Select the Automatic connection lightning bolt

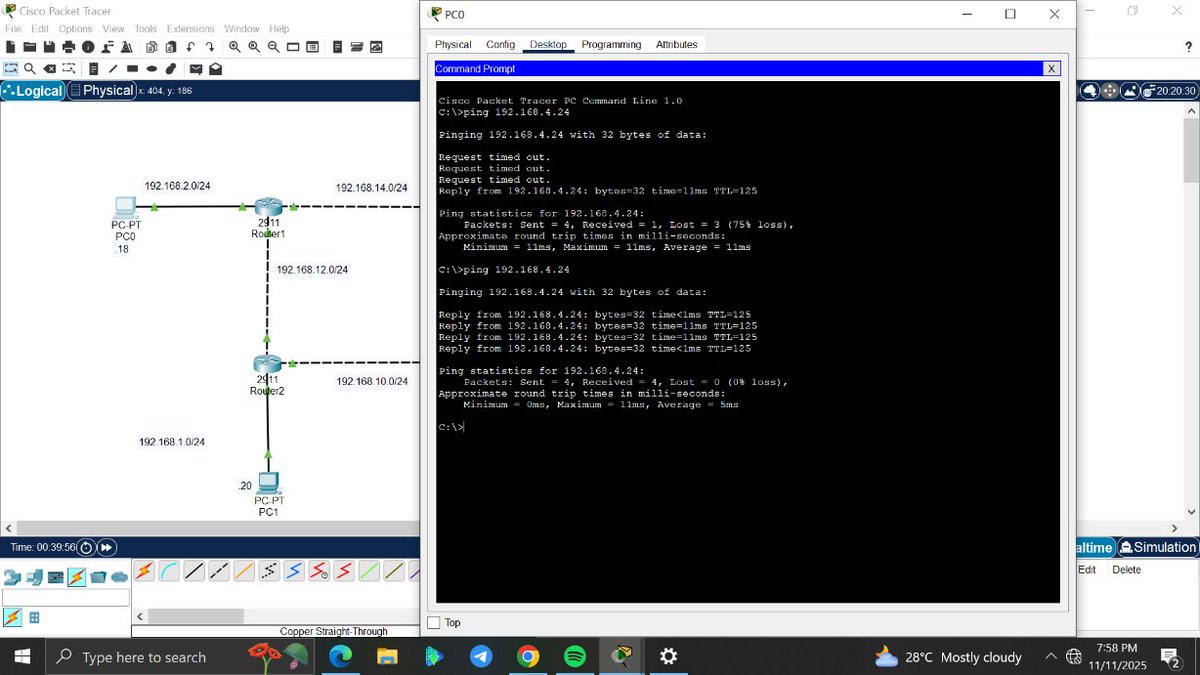point(144,571)
